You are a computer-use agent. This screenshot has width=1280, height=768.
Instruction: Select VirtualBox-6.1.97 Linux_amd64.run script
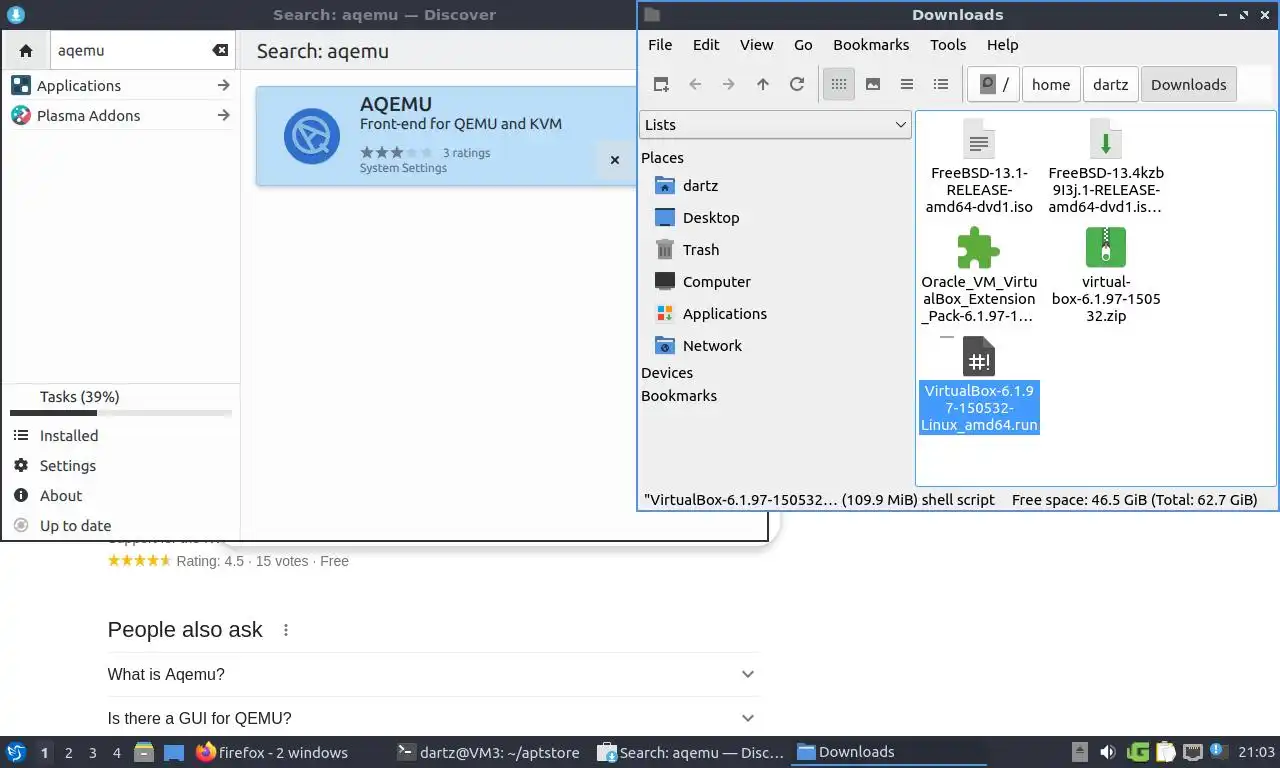(x=979, y=385)
